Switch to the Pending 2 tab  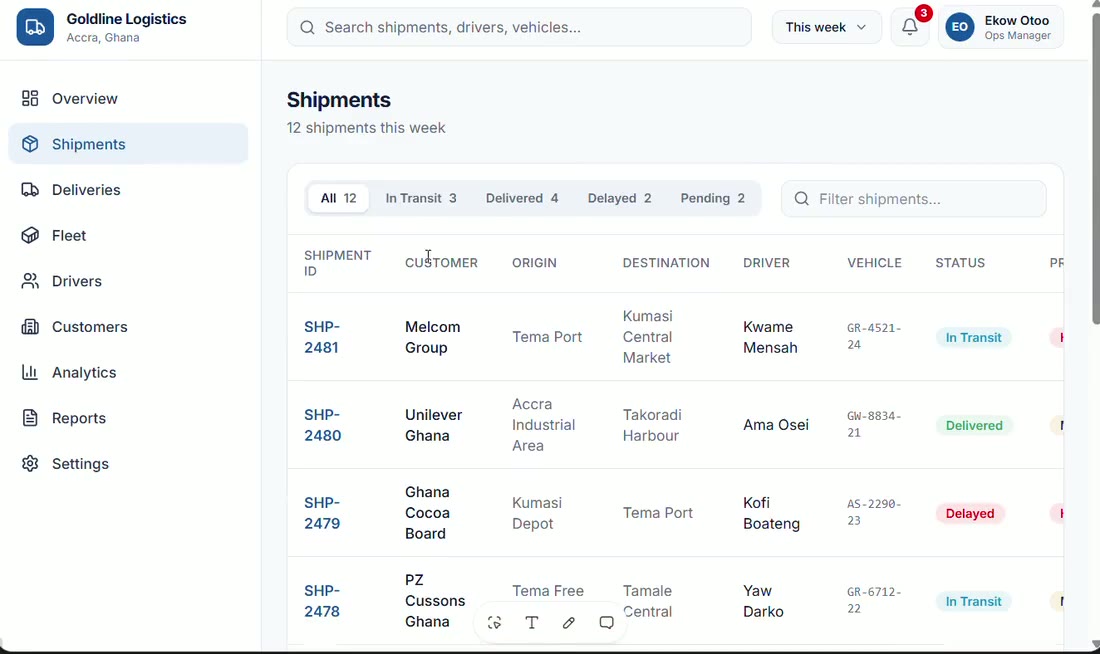coord(713,199)
